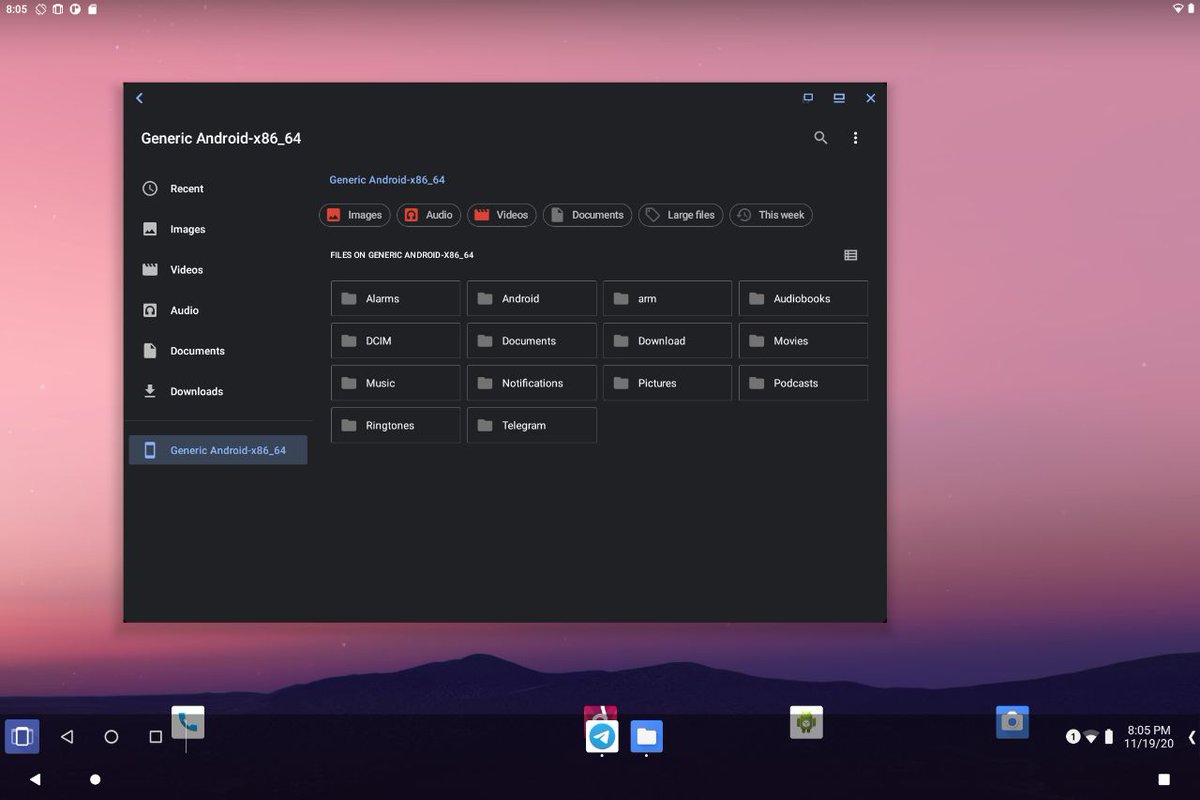The height and width of the screenshot is (800, 1200).
Task: Click the taskbar Wi-Fi icon
Action: [1091, 737]
